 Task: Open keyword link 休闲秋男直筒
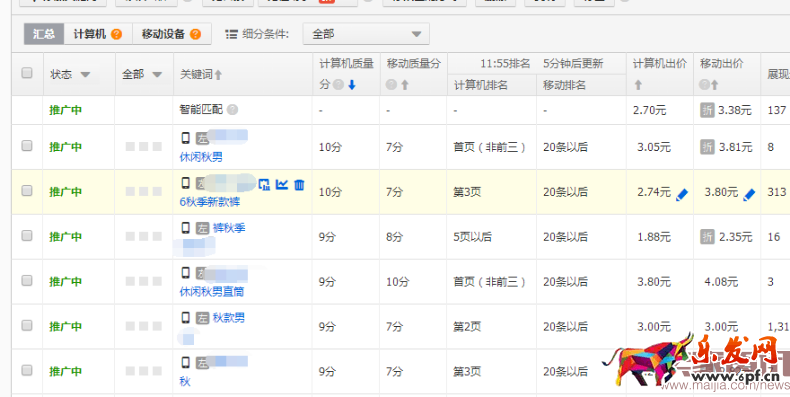pos(212,292)
